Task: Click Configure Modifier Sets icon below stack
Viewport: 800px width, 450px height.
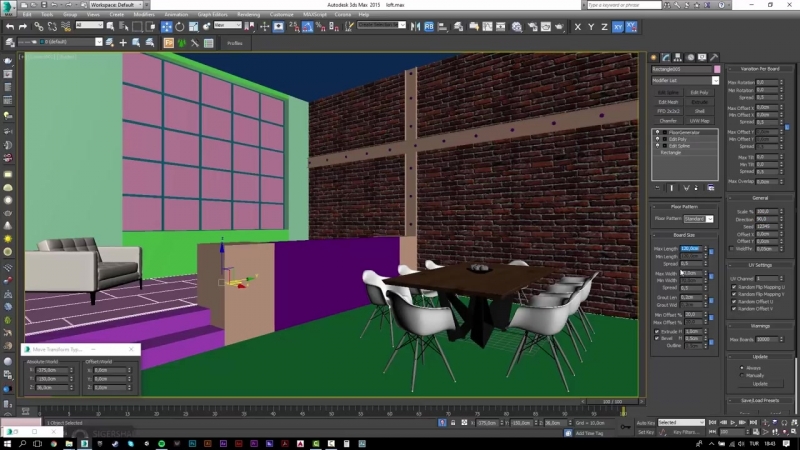Action: (x=711, y=188)
